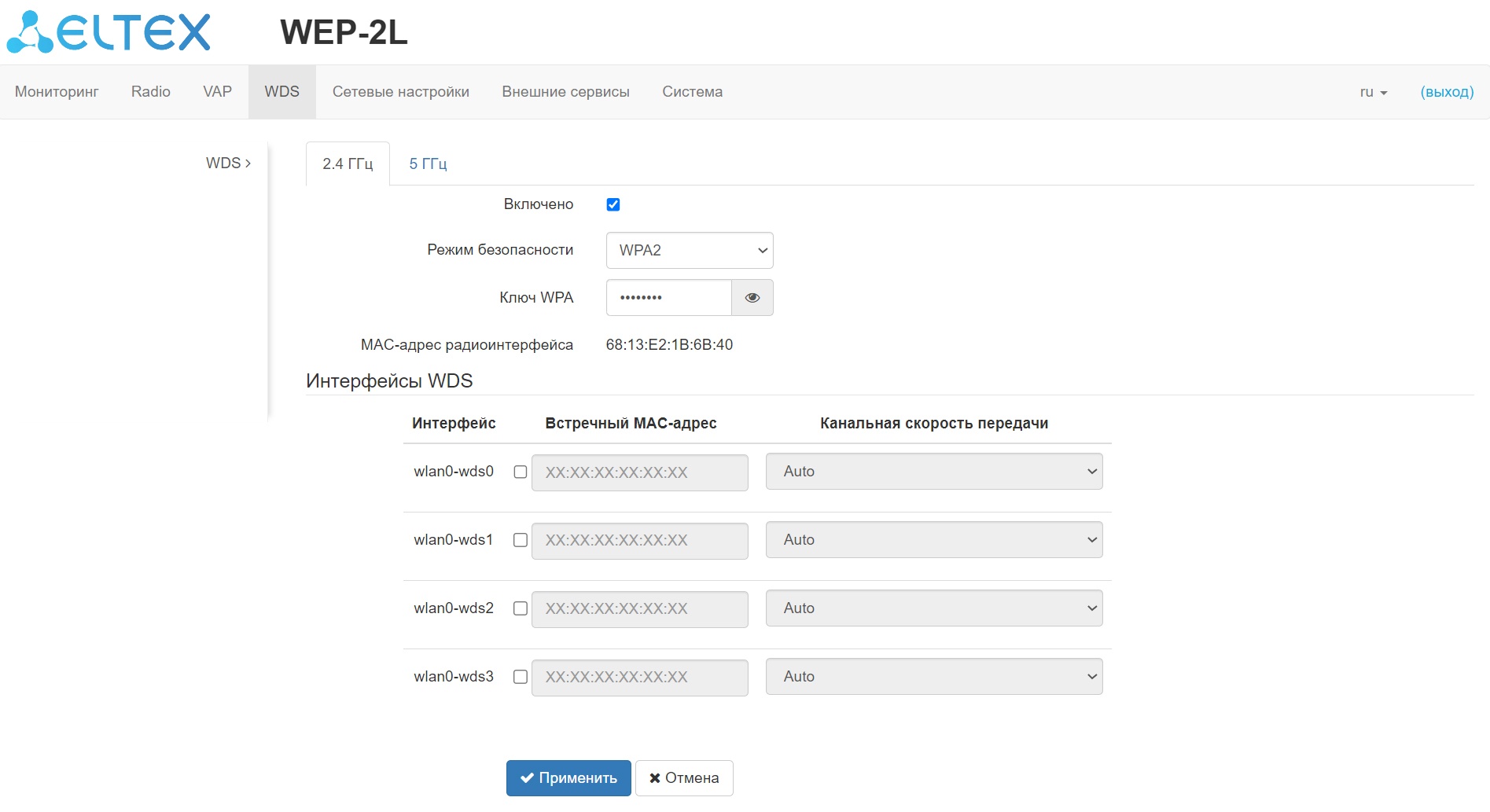Uncheck the Включено checkbox

tap(613, 204)
